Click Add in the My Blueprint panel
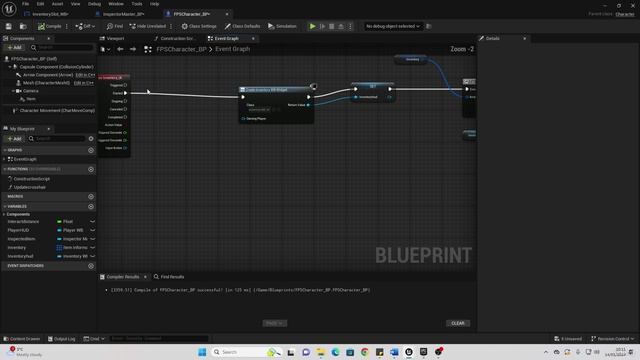 (15, 139)
